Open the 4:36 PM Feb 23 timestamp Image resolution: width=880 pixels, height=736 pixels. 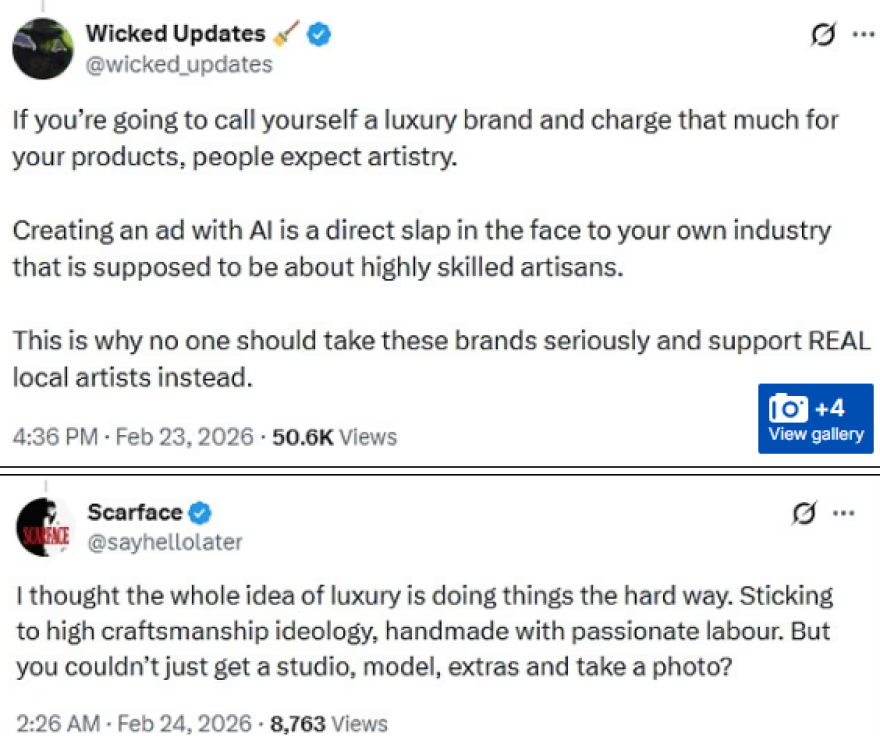point(133,437)
